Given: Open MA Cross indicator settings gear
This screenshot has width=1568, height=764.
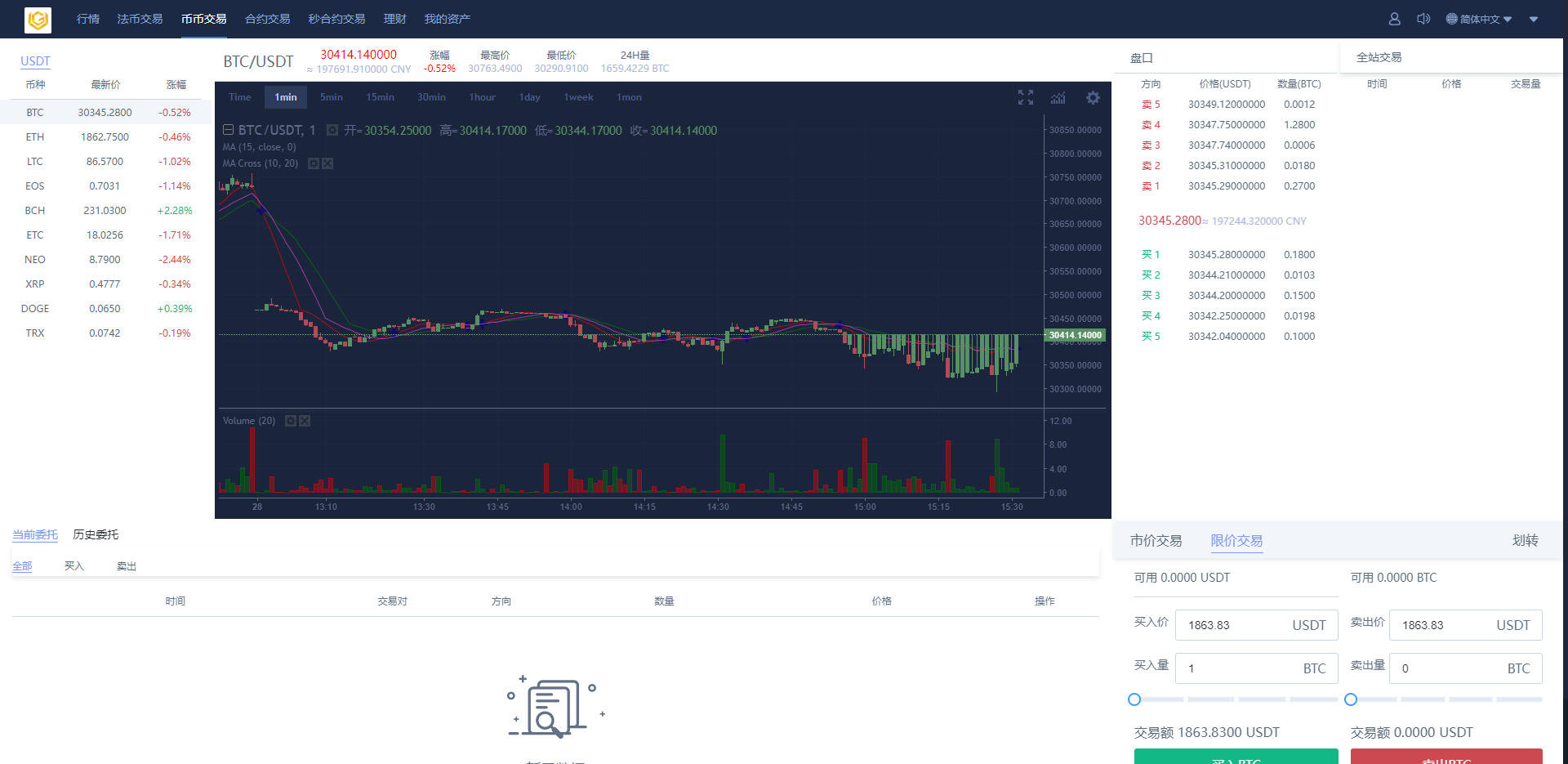Looking at the screenshot, I should [x=313, y=163].
